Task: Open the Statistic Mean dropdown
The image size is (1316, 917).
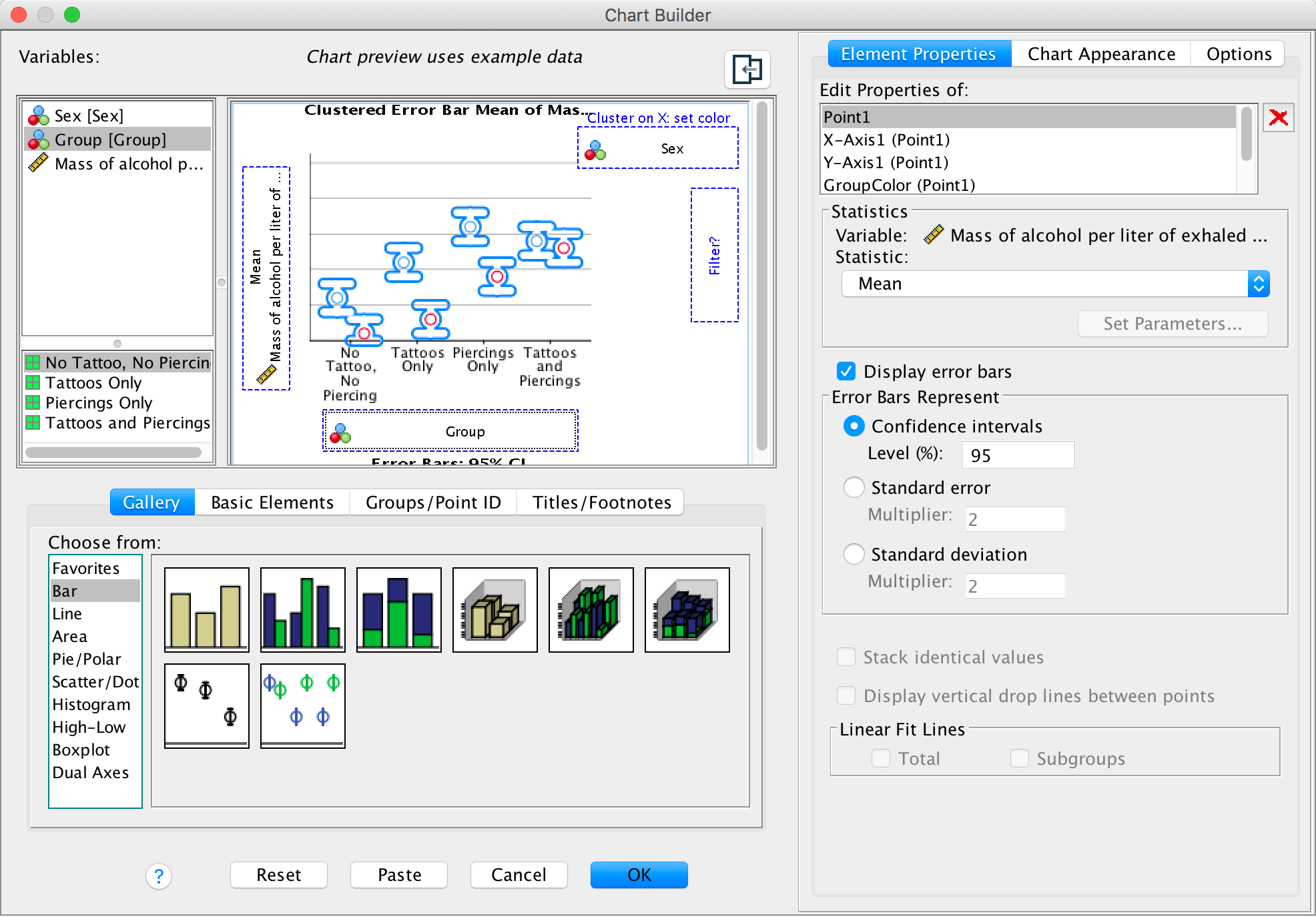Action: tap(1054, 284)
